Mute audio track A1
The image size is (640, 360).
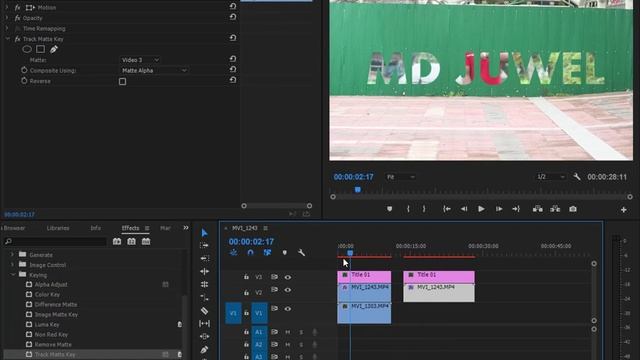point(288,332)
